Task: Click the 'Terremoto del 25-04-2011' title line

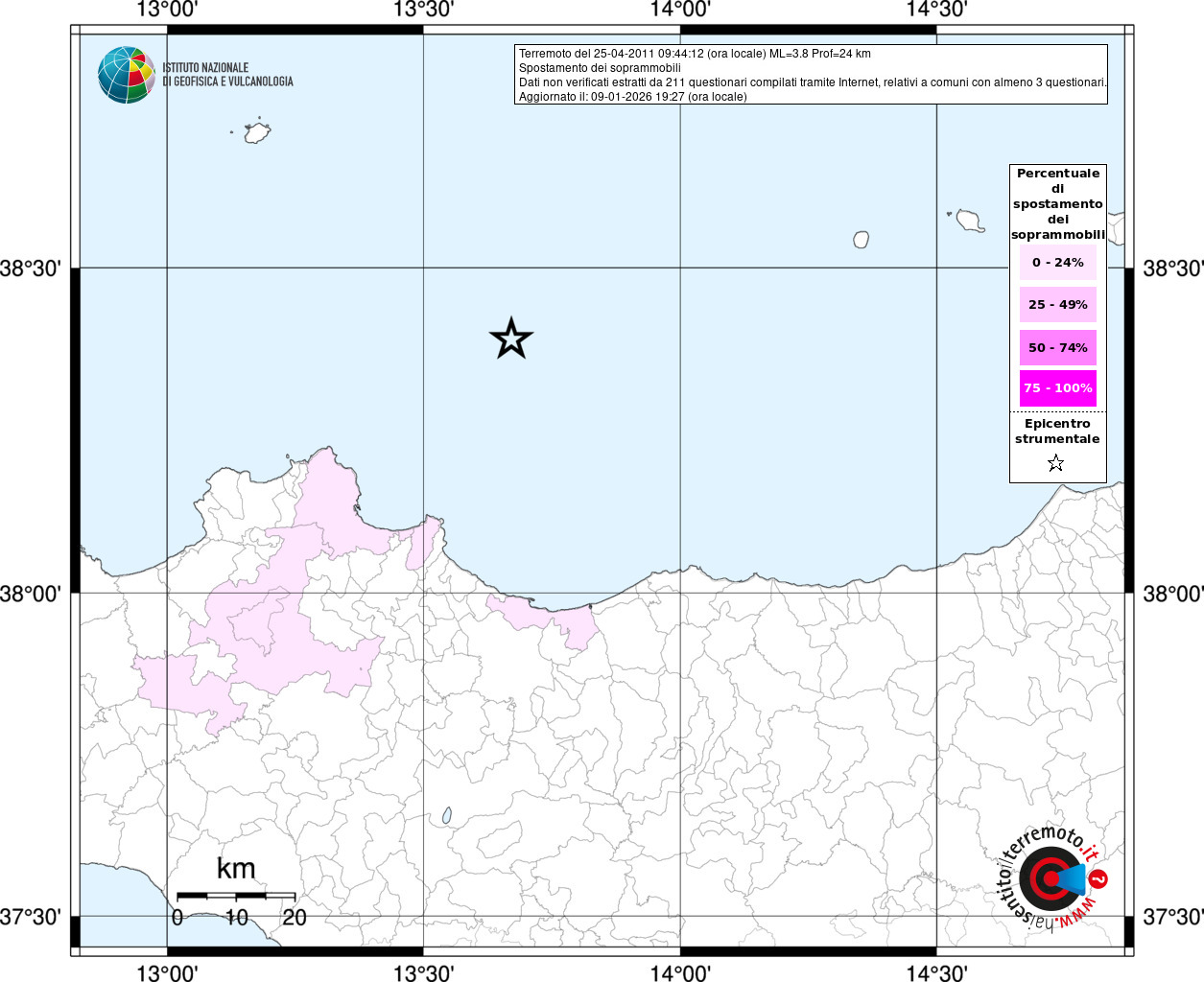Action: pos(695,54)
